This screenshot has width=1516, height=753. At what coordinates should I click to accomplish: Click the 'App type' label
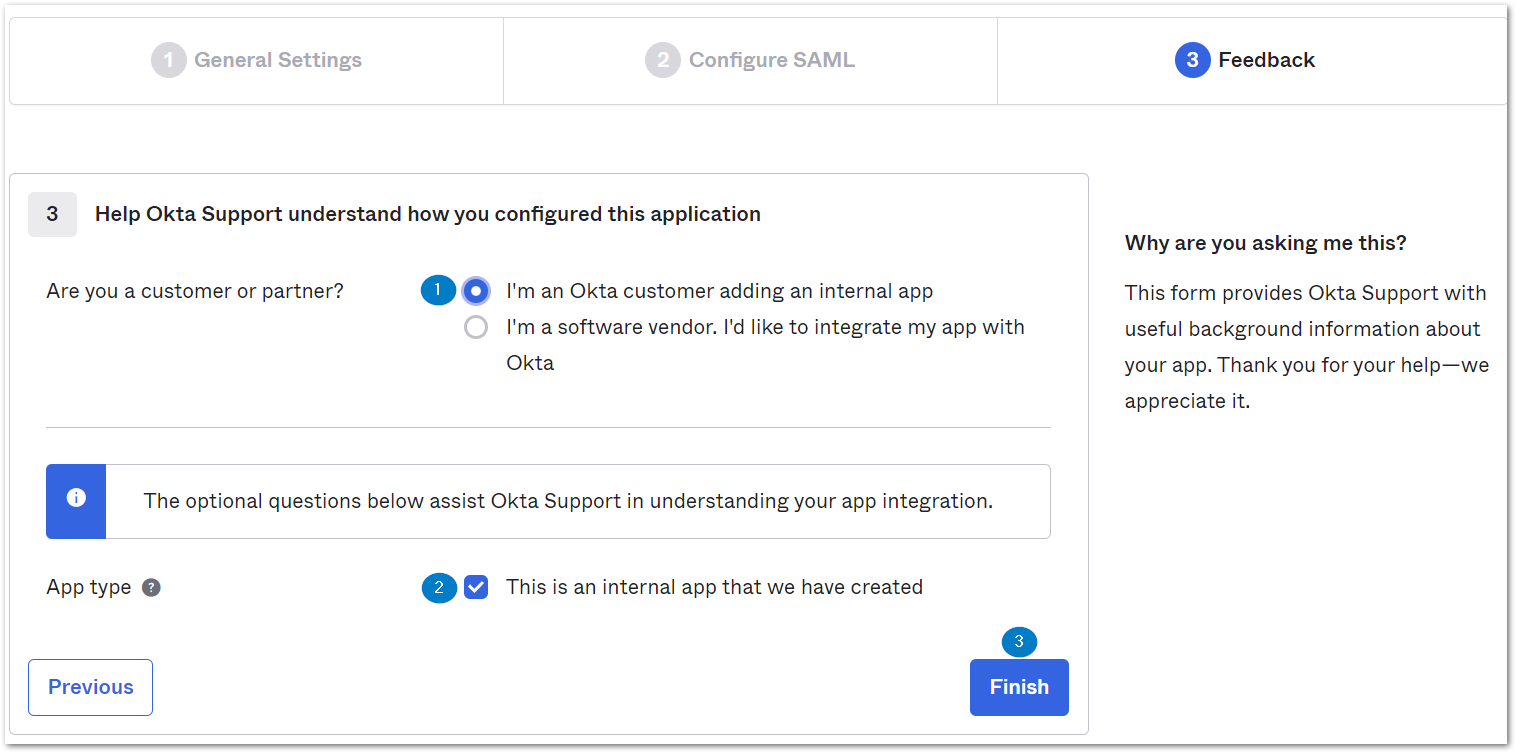(89, 587)
